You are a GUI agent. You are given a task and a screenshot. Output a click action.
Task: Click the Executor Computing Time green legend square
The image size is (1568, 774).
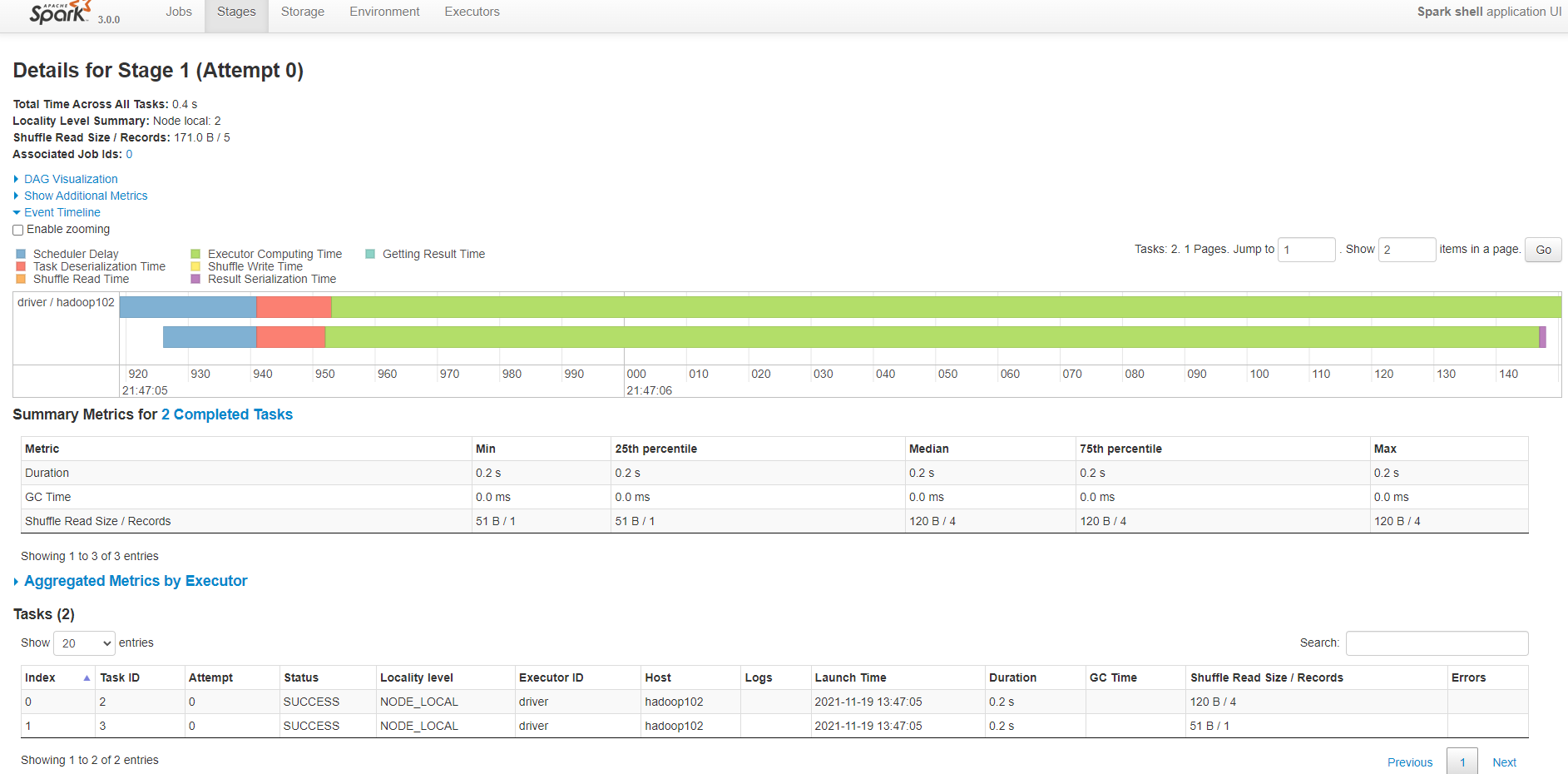(195, 254)
